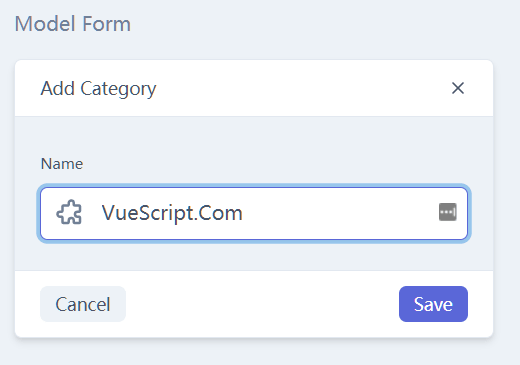The image size is (520, 365).
Task: Click footer area between Cancel and Save
Action: (262, 304)
